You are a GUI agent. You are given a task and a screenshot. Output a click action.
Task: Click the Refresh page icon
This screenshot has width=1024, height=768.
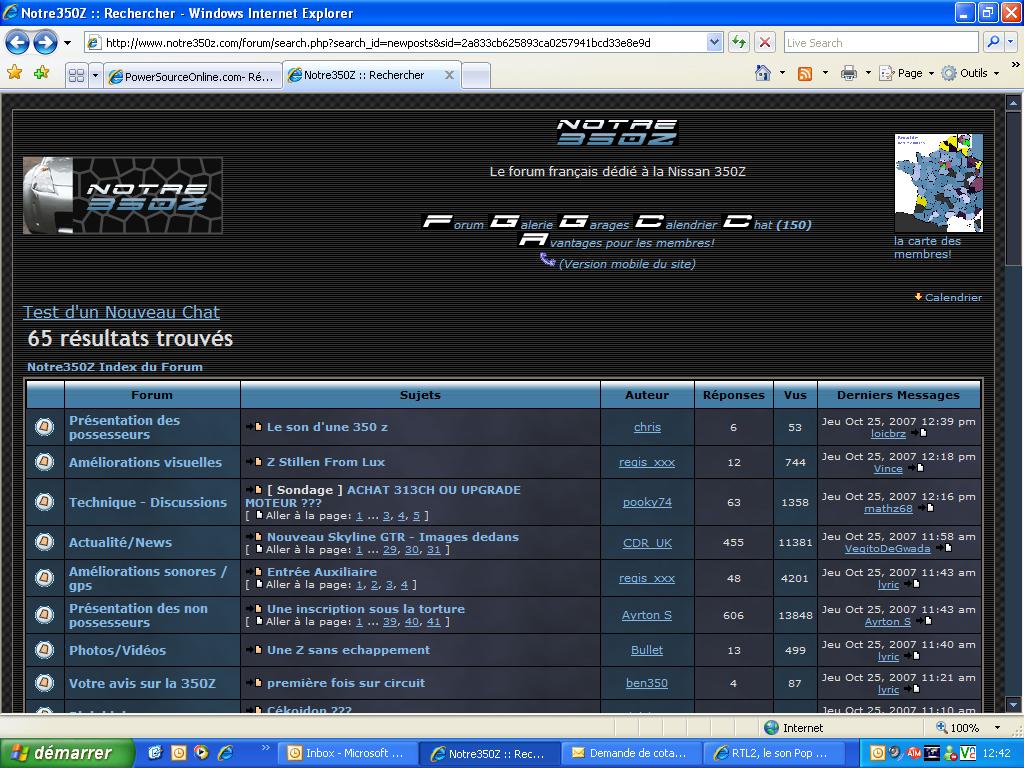tap(739, 42)
